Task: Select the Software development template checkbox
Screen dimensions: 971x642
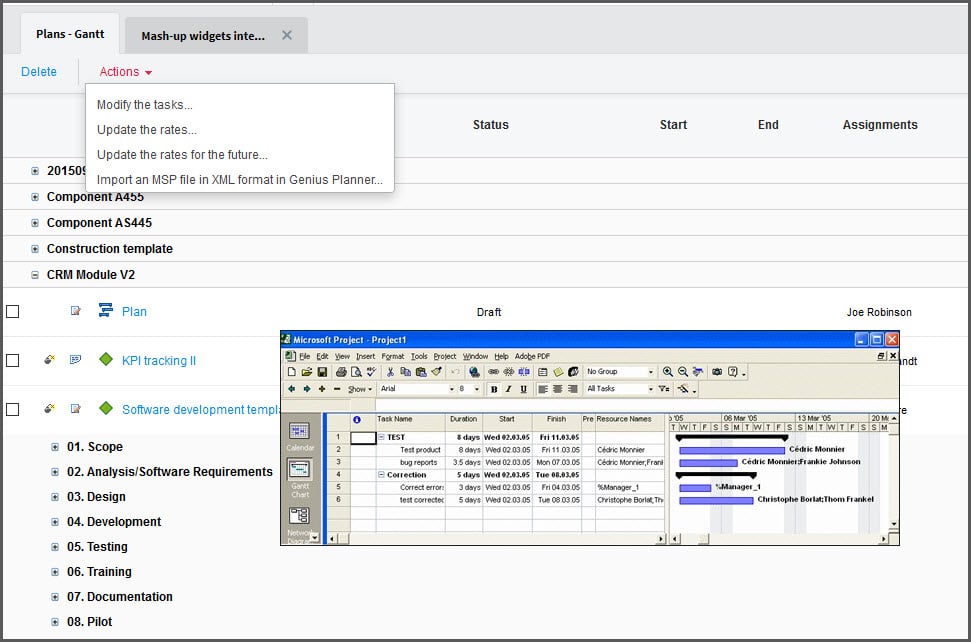Action: click(x=13, y=410)
